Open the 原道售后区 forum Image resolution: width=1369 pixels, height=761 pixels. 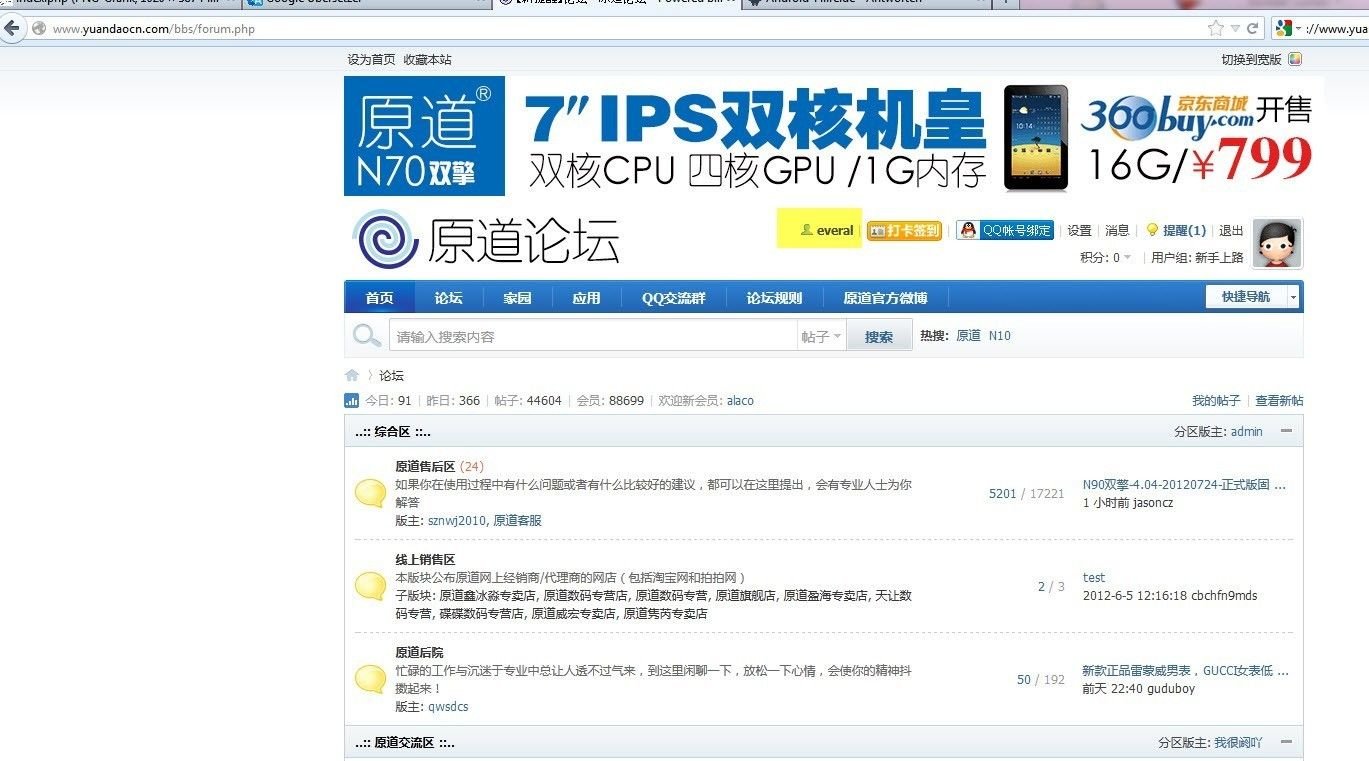[x=425, y=466]
